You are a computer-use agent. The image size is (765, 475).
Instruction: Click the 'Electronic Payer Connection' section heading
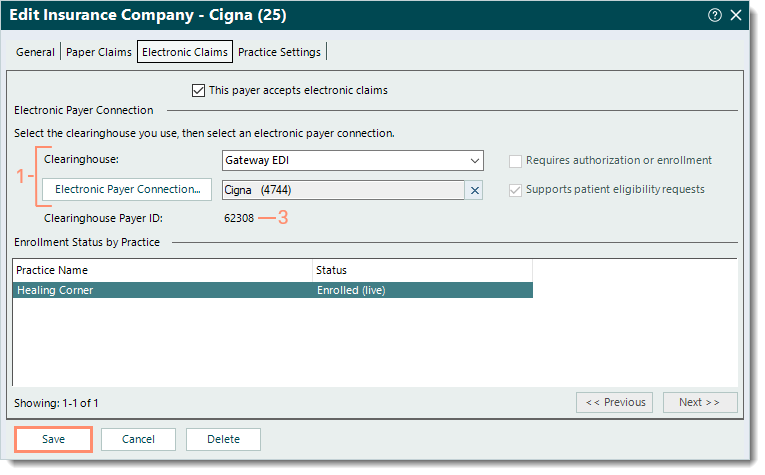(x=84, y=111)
